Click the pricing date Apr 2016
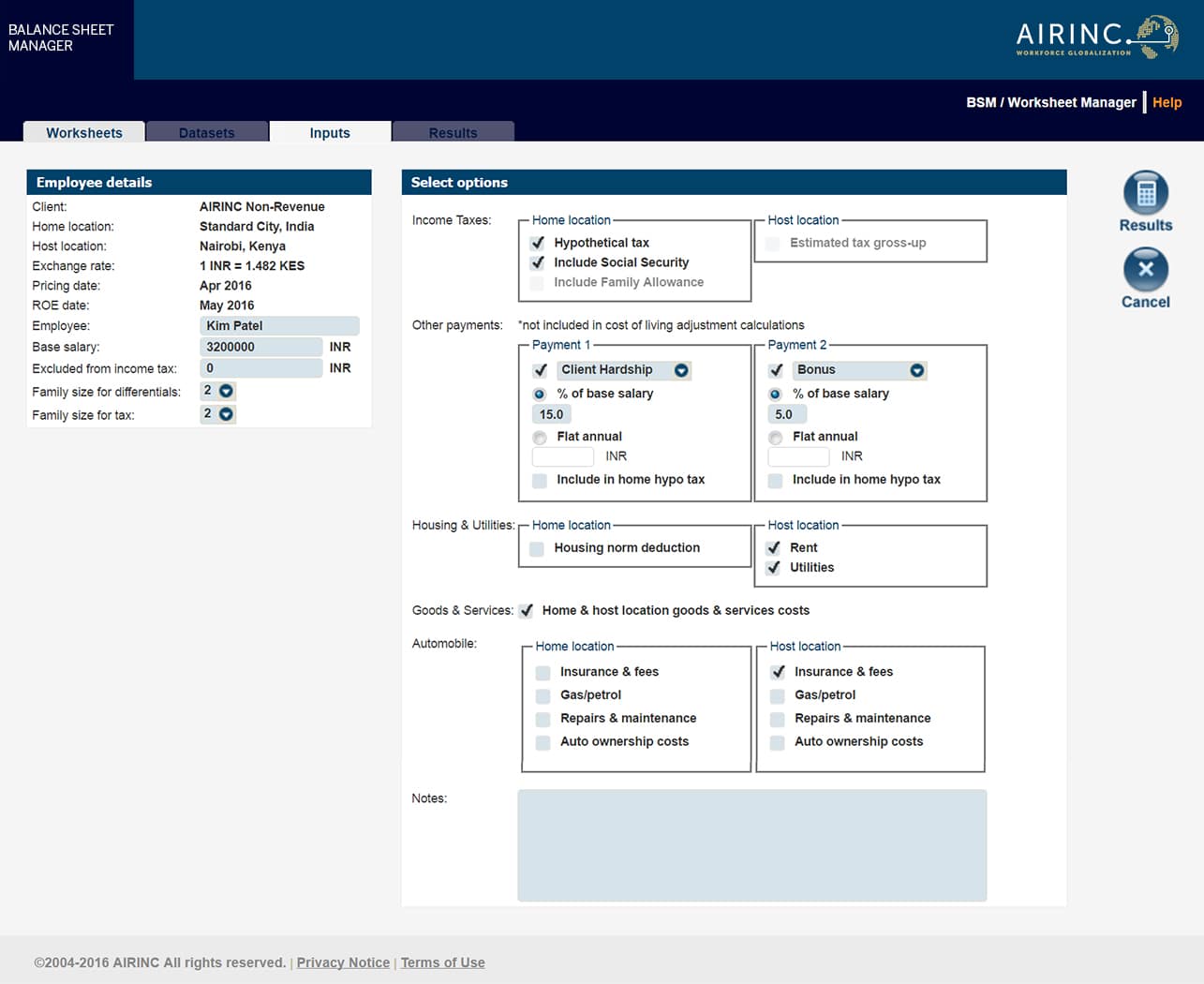Image resolution: width=1204 pixels, height=984 pixels. tap(226, 286)
